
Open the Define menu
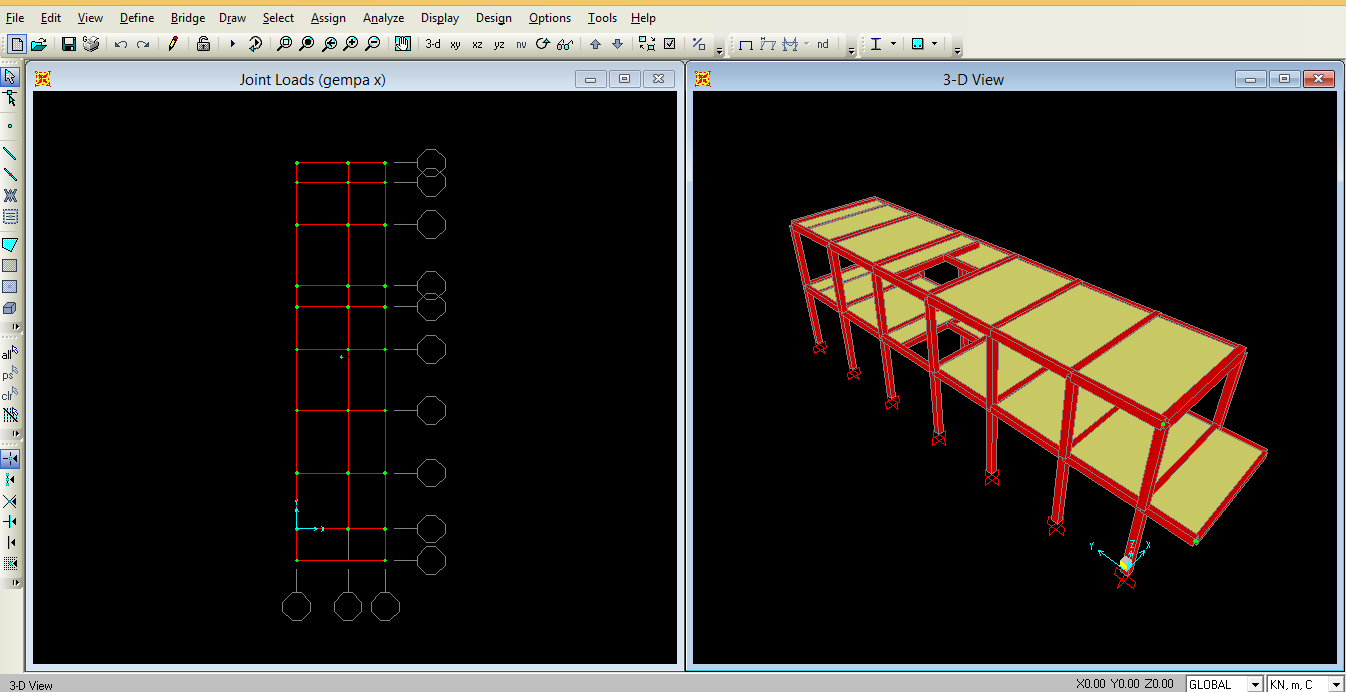click(137, 18)
